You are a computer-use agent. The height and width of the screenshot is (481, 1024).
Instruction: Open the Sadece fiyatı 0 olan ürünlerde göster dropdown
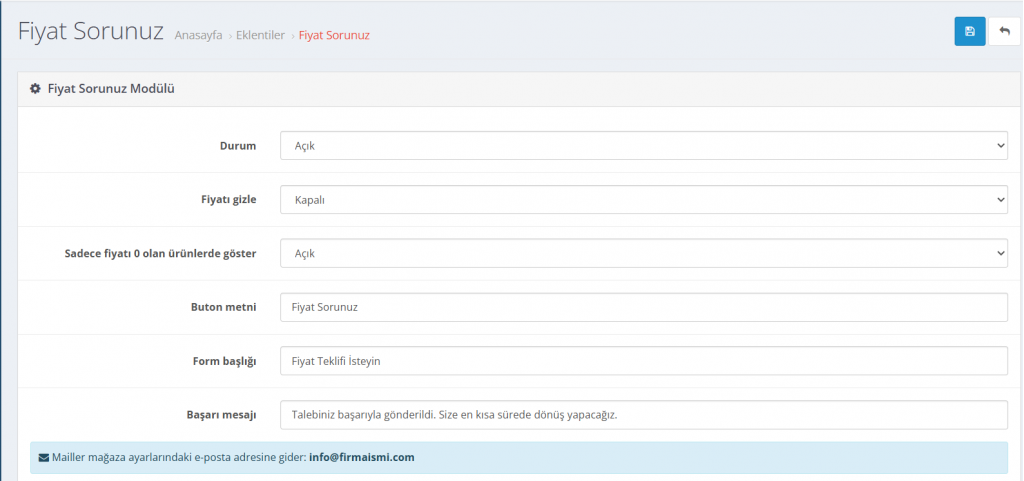(643, 254)
